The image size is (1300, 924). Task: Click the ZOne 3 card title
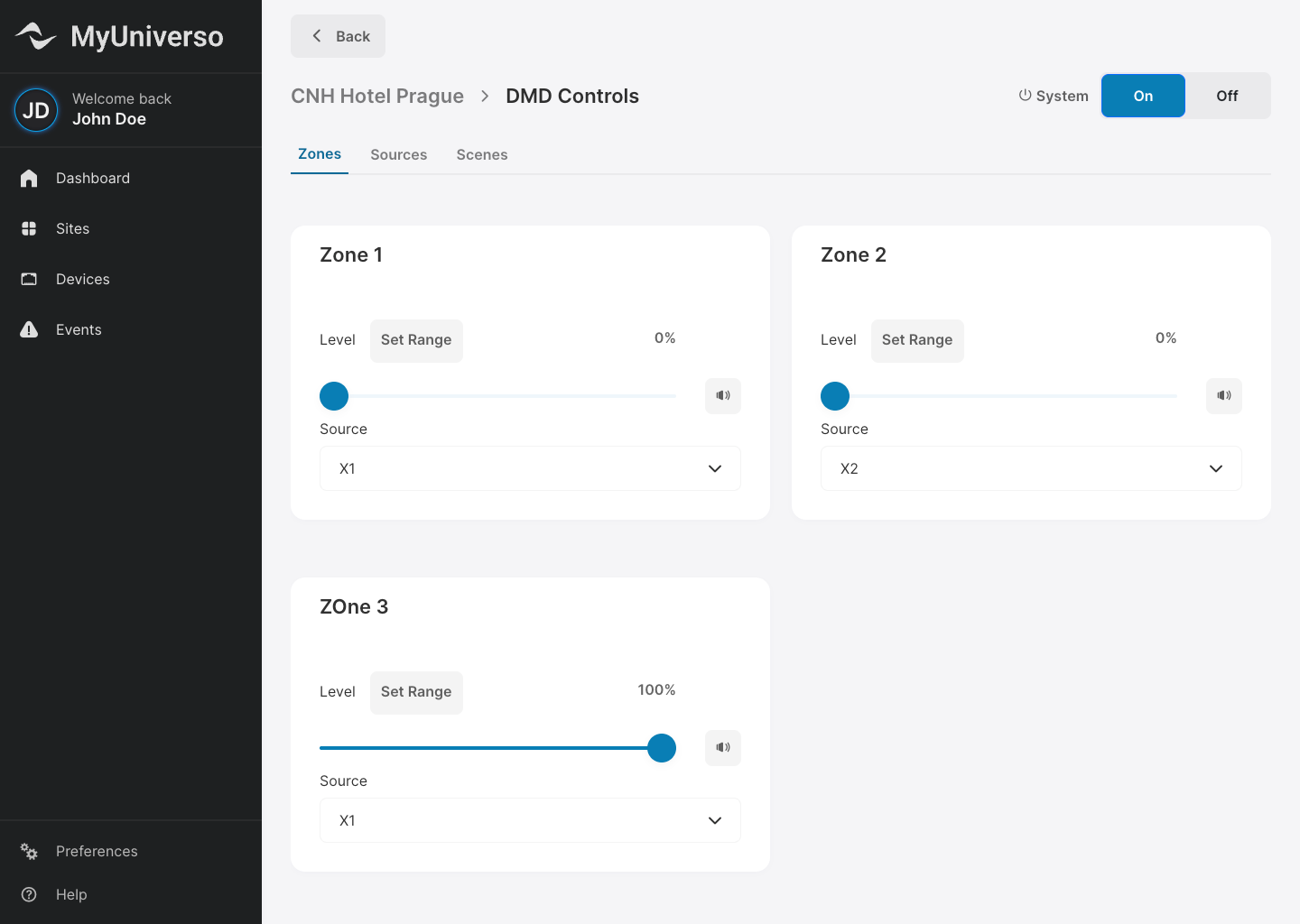[x=354, y=606]
